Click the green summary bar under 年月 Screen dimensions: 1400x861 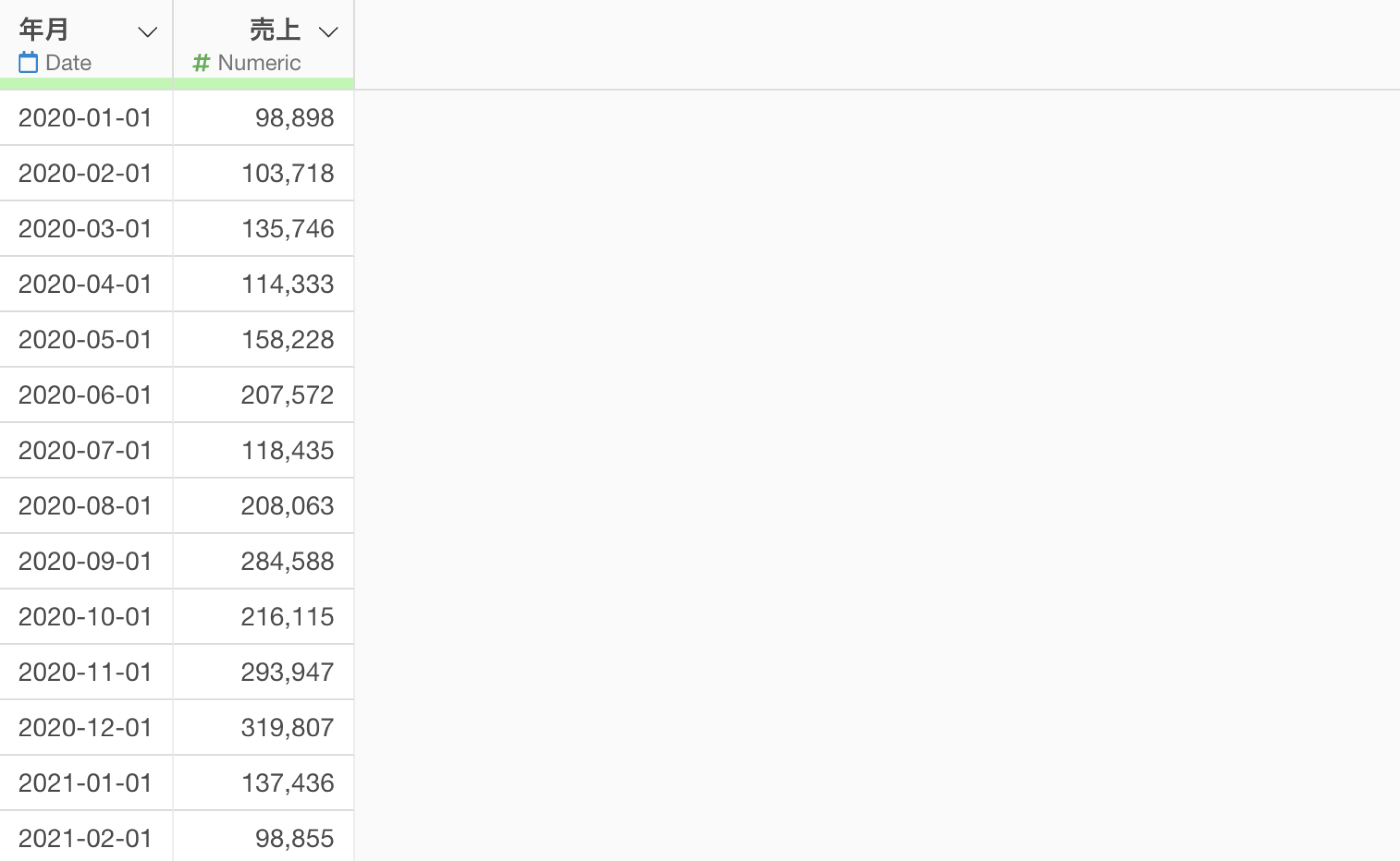(x=86, y=83)
